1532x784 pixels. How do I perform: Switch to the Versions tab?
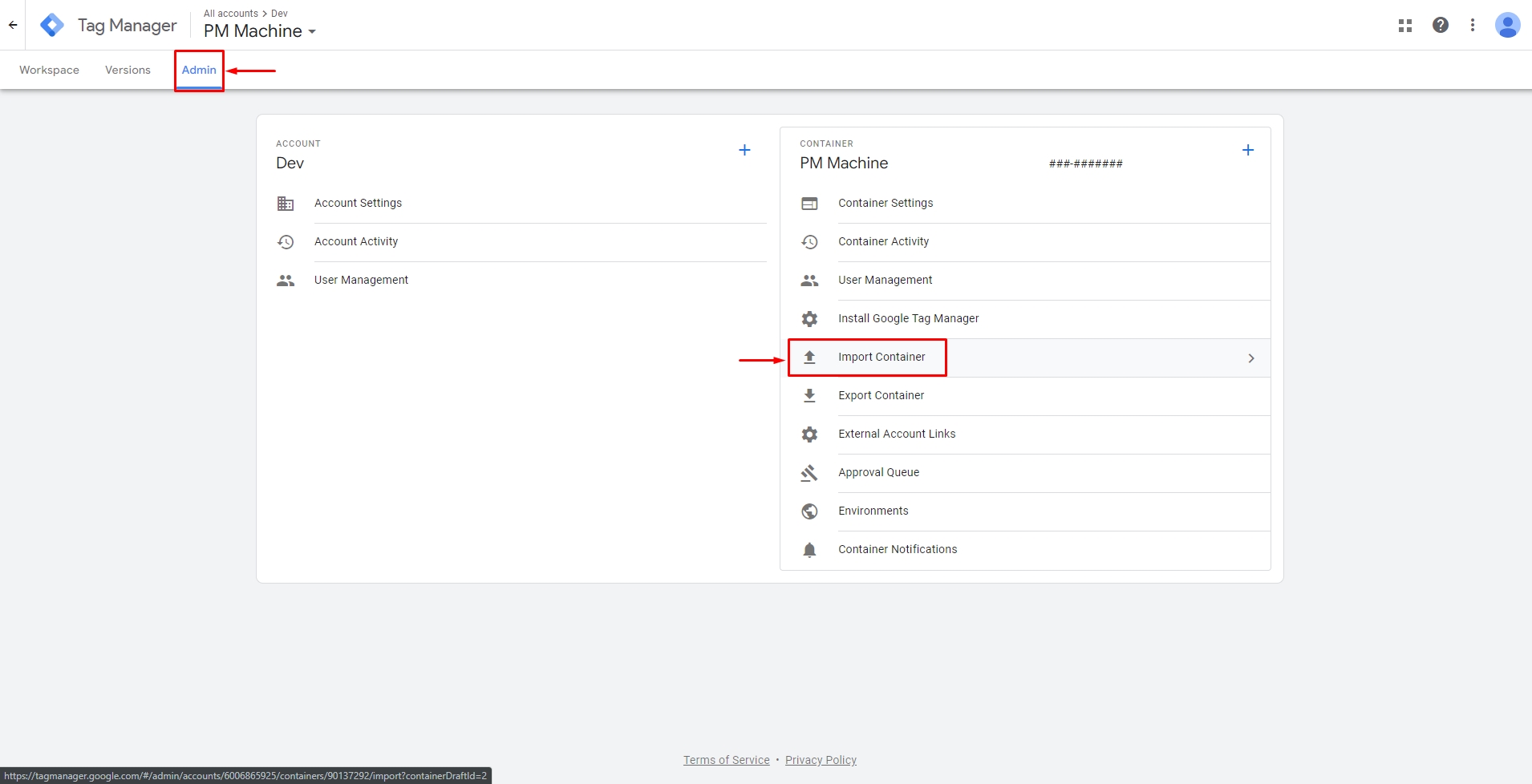pyautogui.click(x=128, y=70)
